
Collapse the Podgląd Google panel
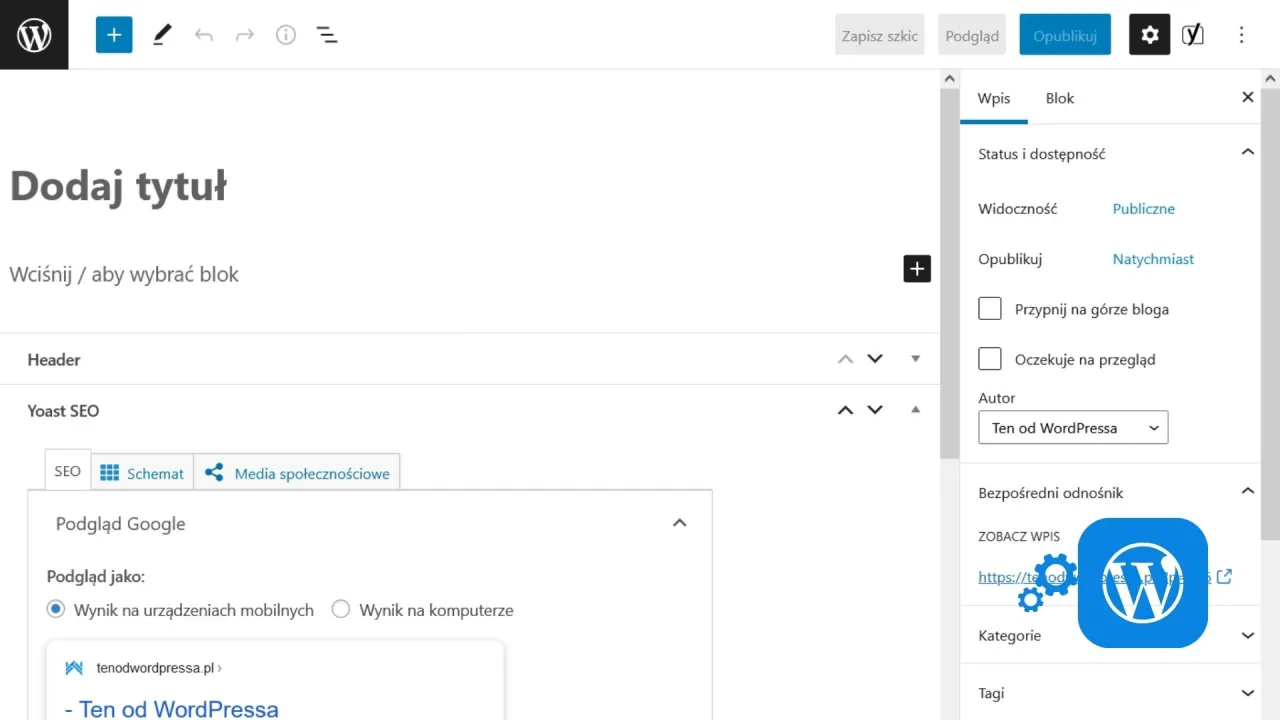[x=679, y=523]
